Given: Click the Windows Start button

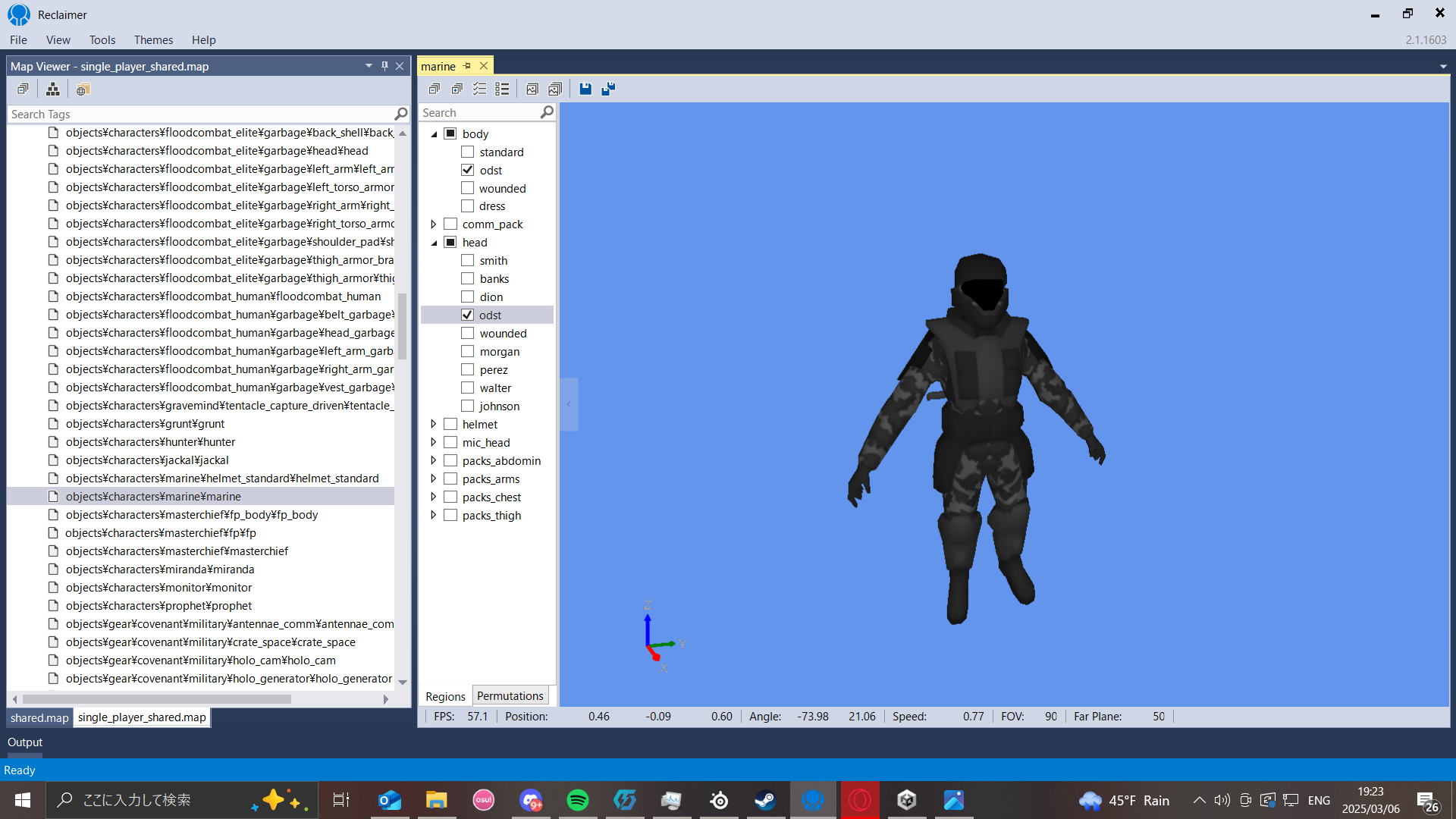Looking at the screenshot, I should [22, 800].
